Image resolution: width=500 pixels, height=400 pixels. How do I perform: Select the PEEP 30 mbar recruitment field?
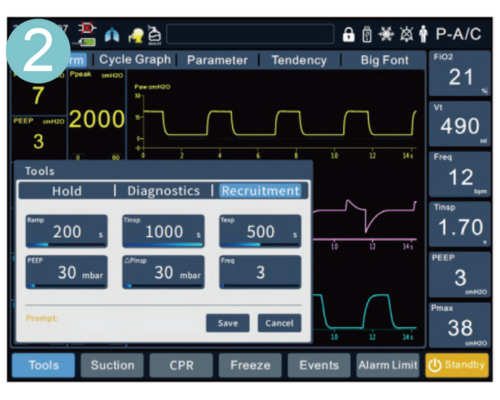tap(67, 272)
